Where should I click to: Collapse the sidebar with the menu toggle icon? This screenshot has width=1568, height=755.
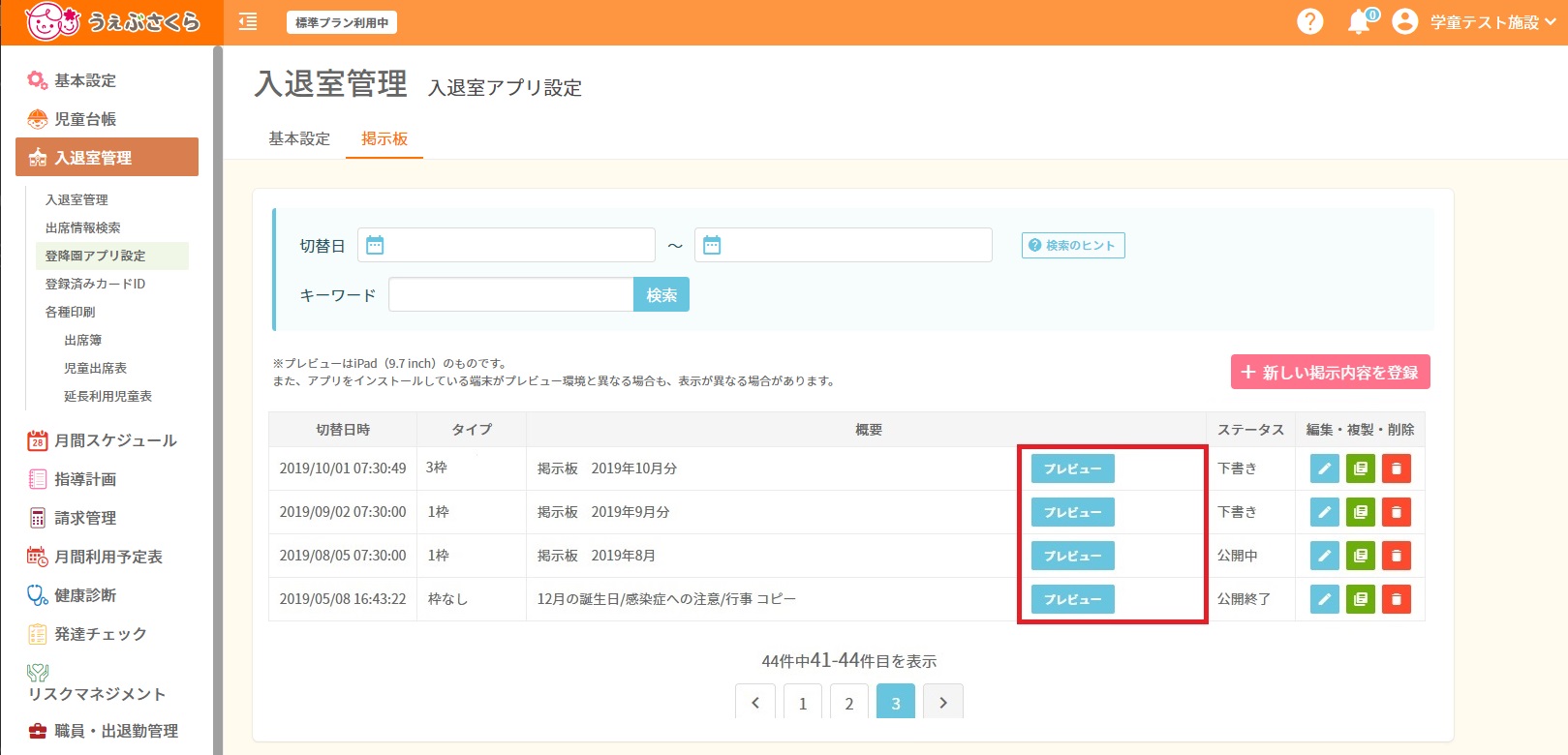pyautogui.click(x=248, y=21)
